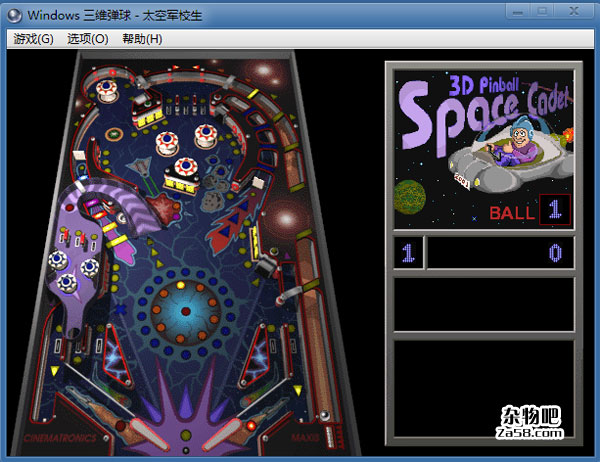Click the green planet in the logo panel
Screen dimensions: 600x462
pyautogui.click(x=409, y=197)
